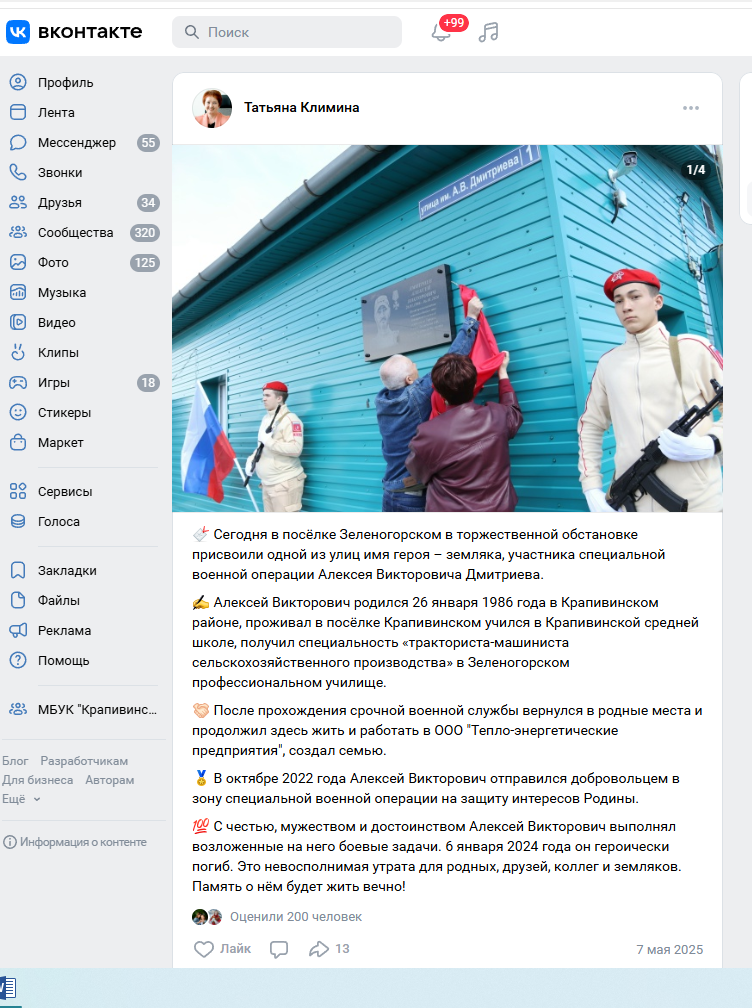Open three-dot post options menu
The height and width of the screenshot is (1008, 752).
(691, 108)
